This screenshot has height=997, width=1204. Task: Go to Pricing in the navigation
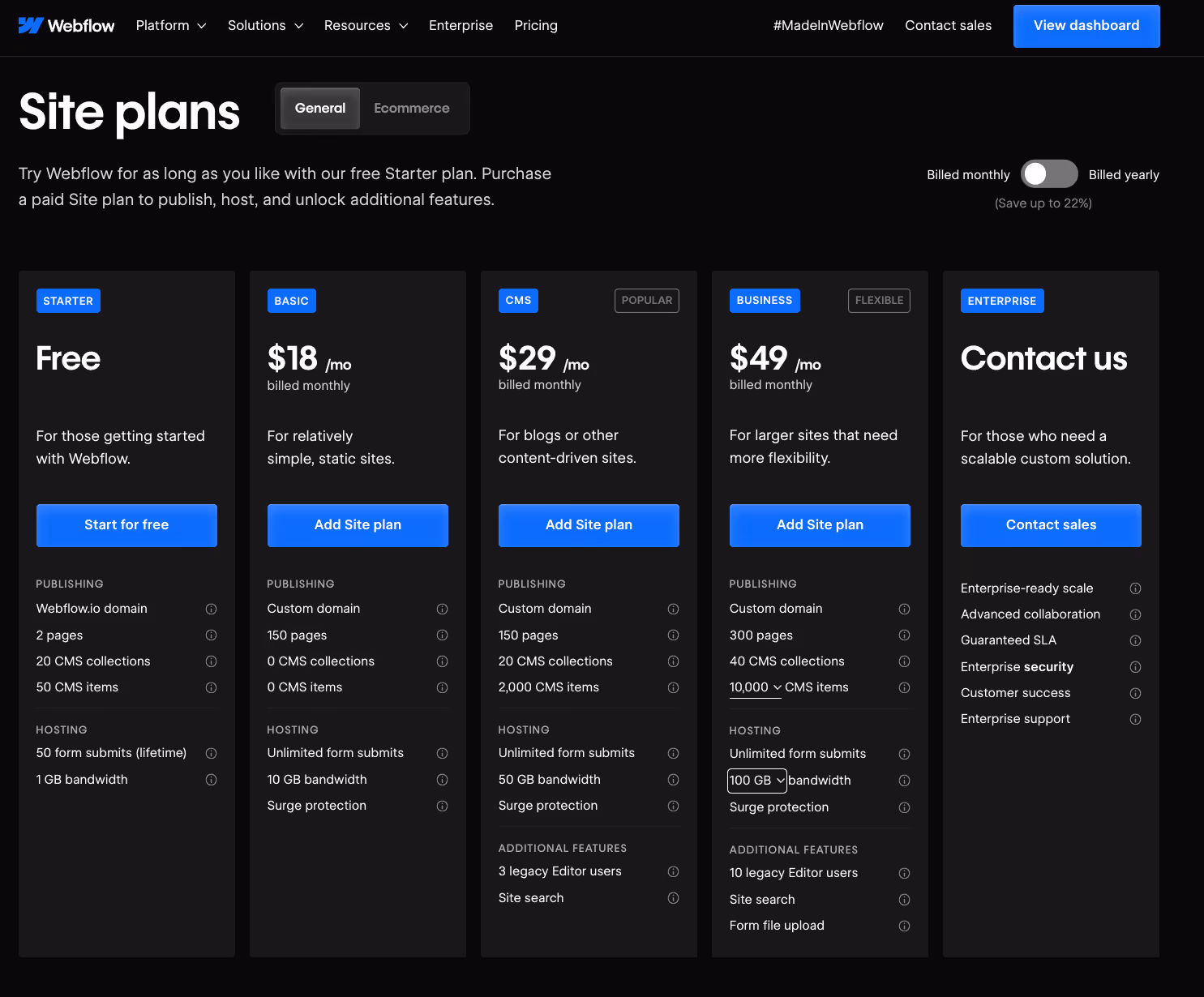pyautogui.click(x=536, y=26)
